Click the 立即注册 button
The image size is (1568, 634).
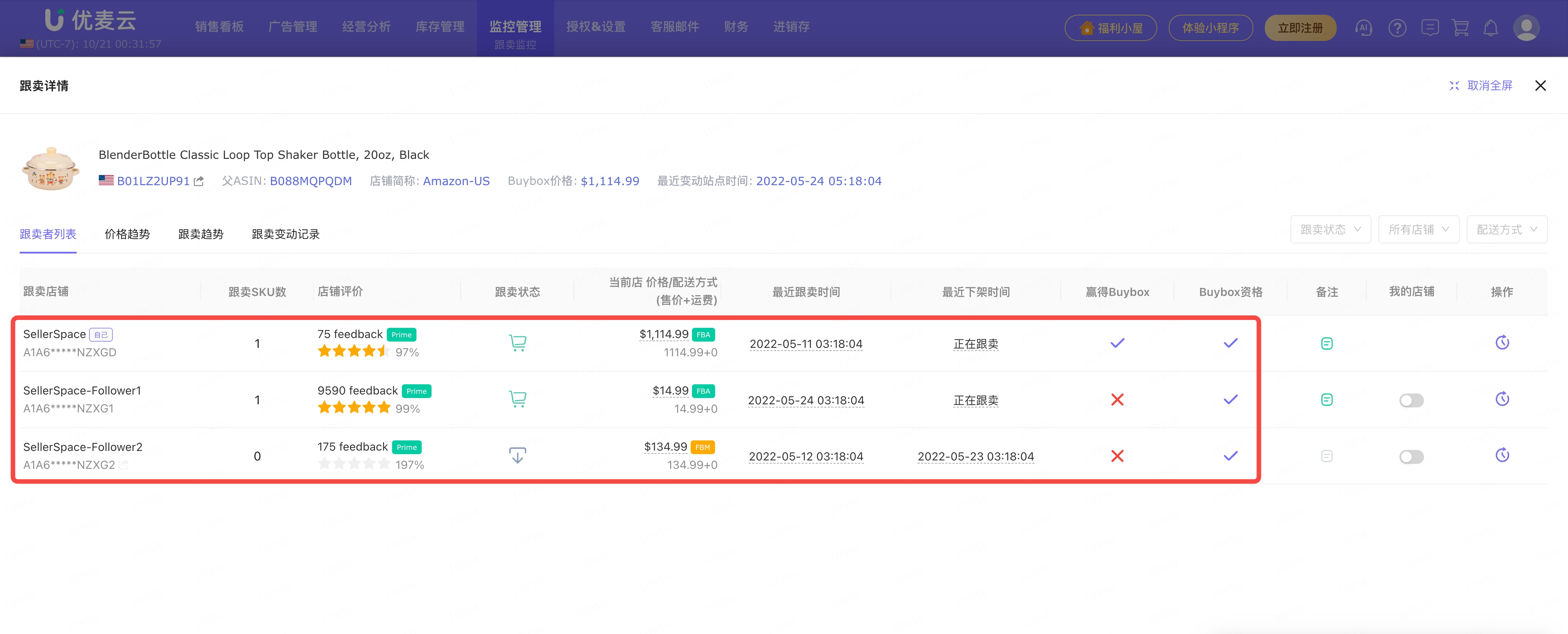pos(1300,28)
